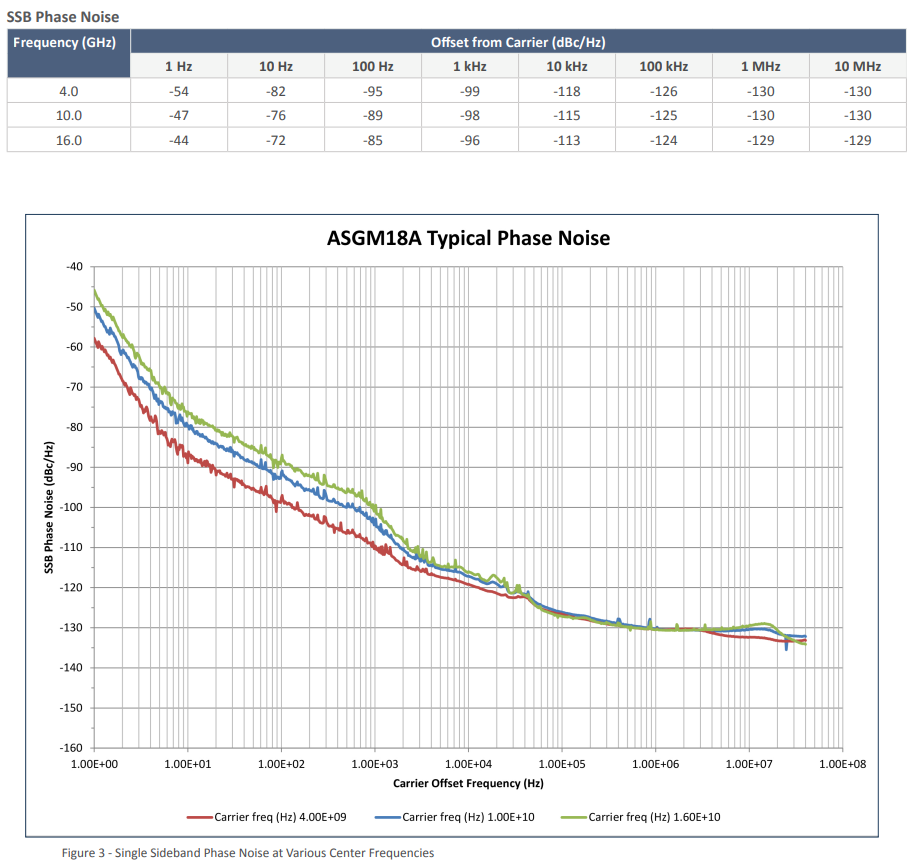Click the "1 kHz" column header
This screenshot has width=915, height=868.
click(470, 67)
